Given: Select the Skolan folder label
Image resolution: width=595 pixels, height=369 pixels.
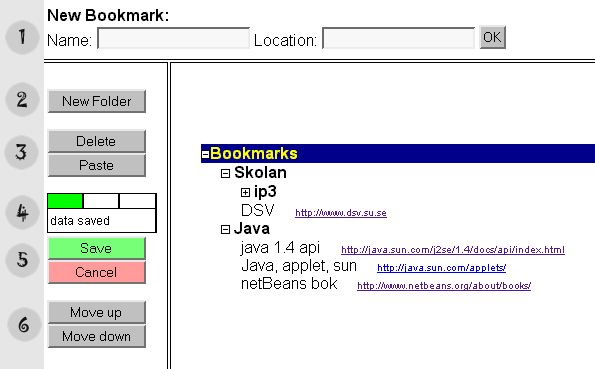Looking at the screenshot, I should coord(260,172).
